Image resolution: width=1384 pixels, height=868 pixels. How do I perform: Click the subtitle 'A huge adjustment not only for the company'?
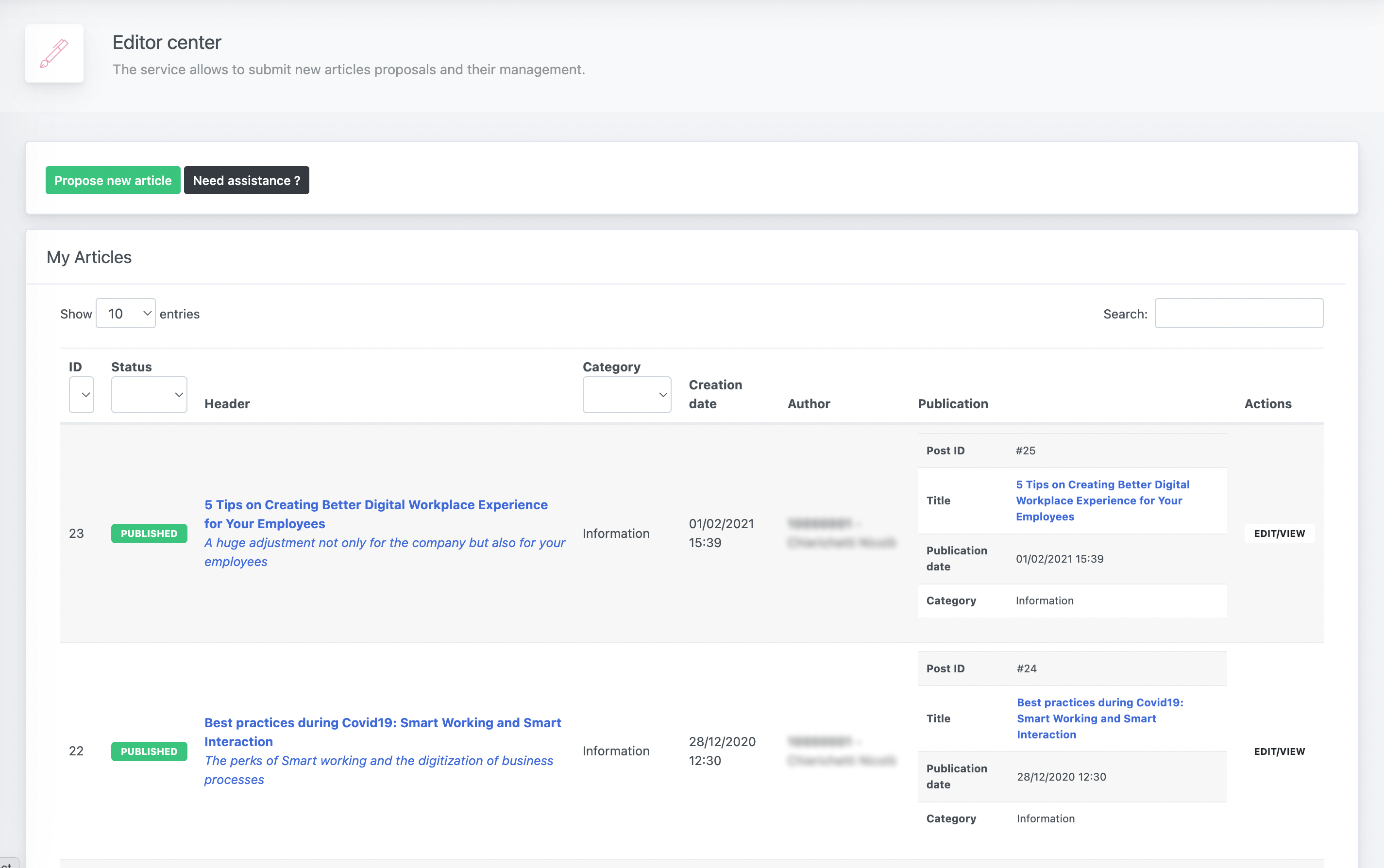pos(385,551)
